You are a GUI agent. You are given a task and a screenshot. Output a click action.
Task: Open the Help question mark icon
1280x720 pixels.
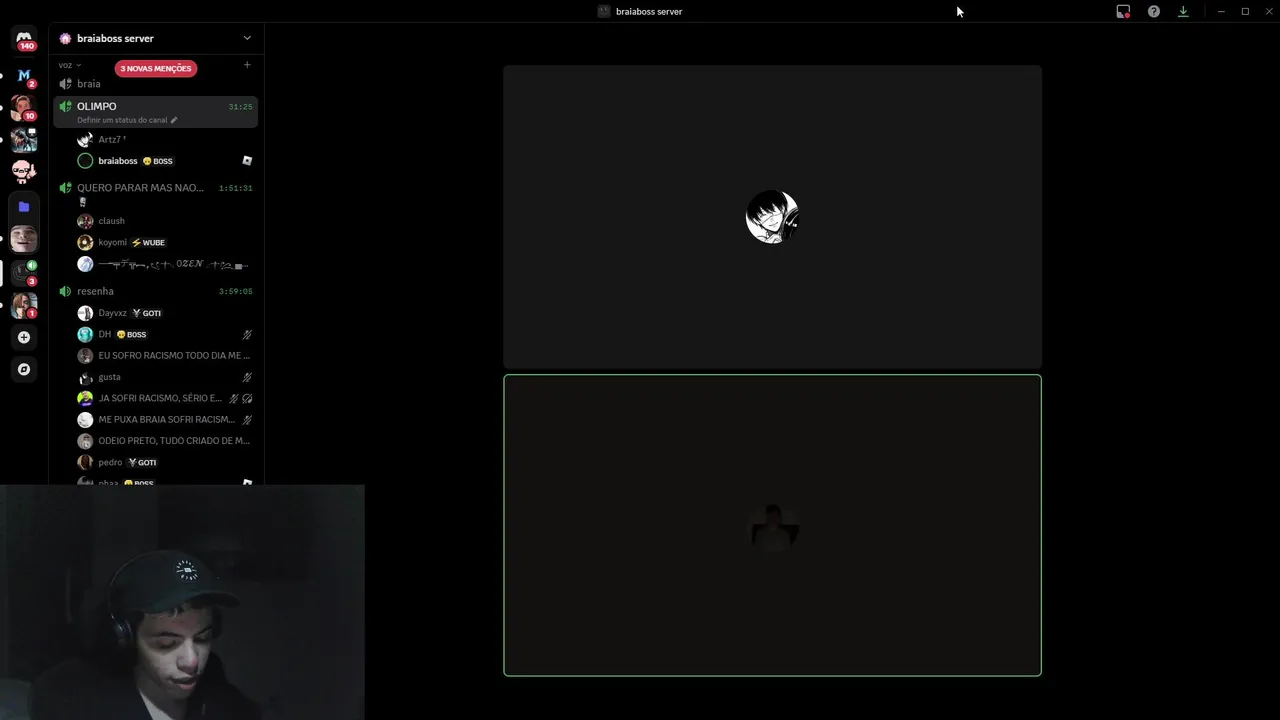tap(1153, 11)
